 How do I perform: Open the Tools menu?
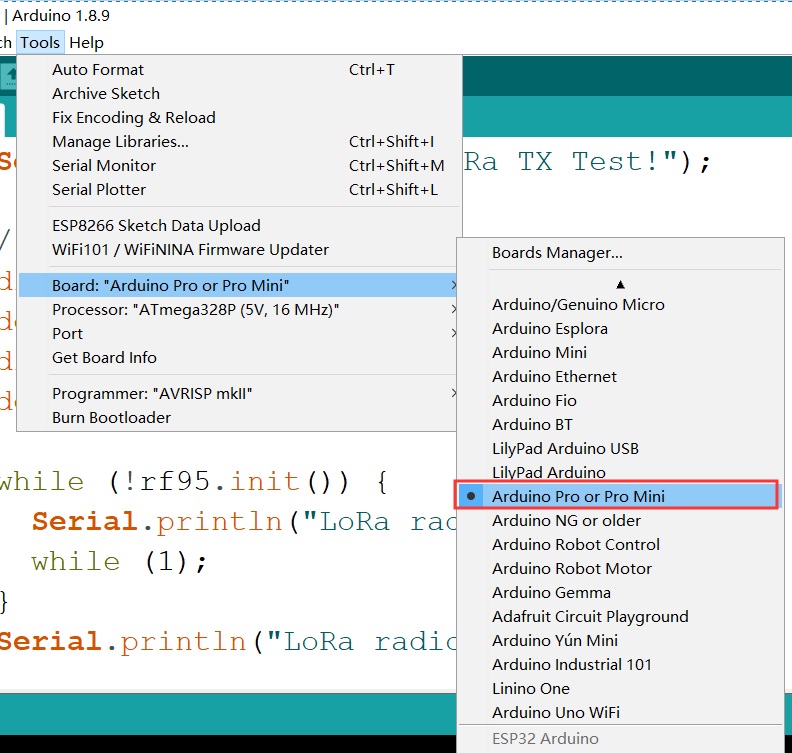(40, 43)
